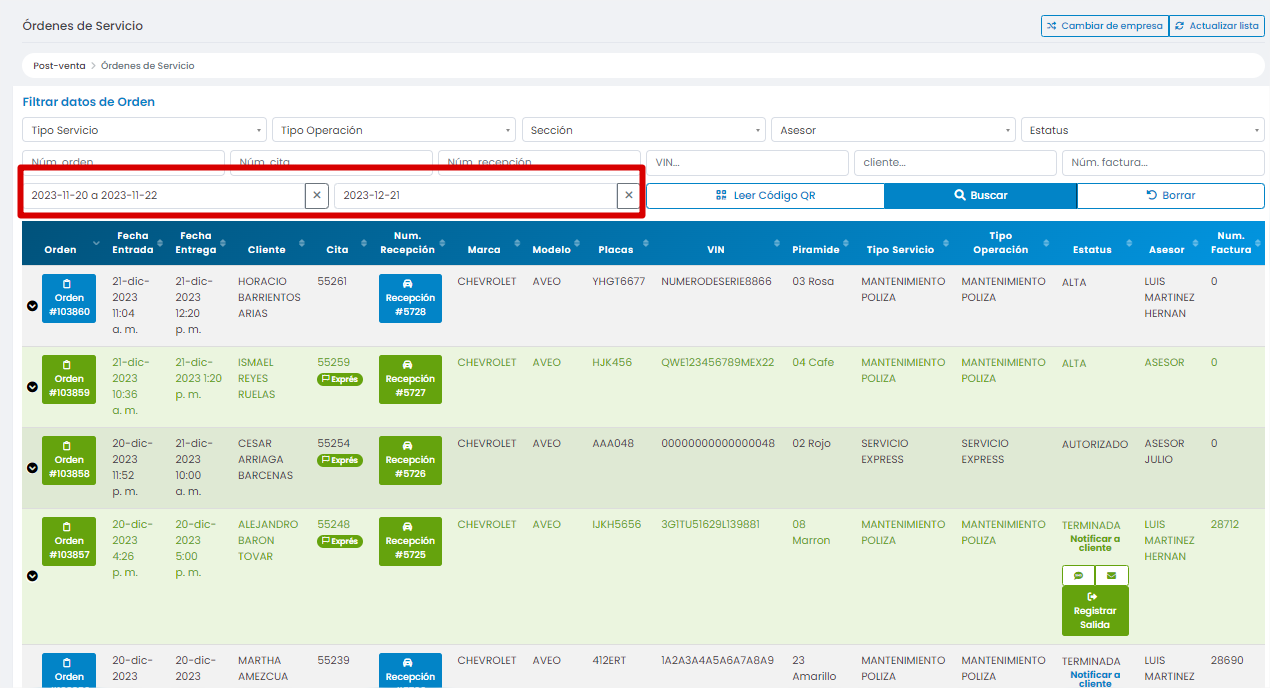This screenshot has height=688, width=1270.
Task: Click the date range field 2023-11-20 a 2023-11-22
Action: [164, 196]
